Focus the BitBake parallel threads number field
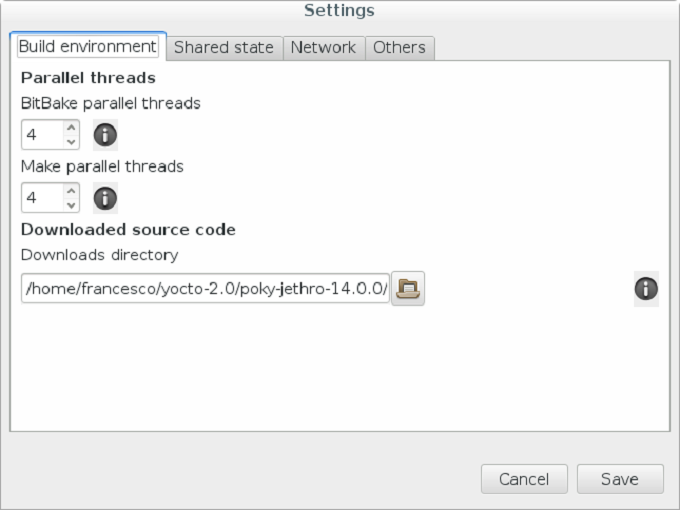This screenshot has height=510, width=680. (42, 134)
